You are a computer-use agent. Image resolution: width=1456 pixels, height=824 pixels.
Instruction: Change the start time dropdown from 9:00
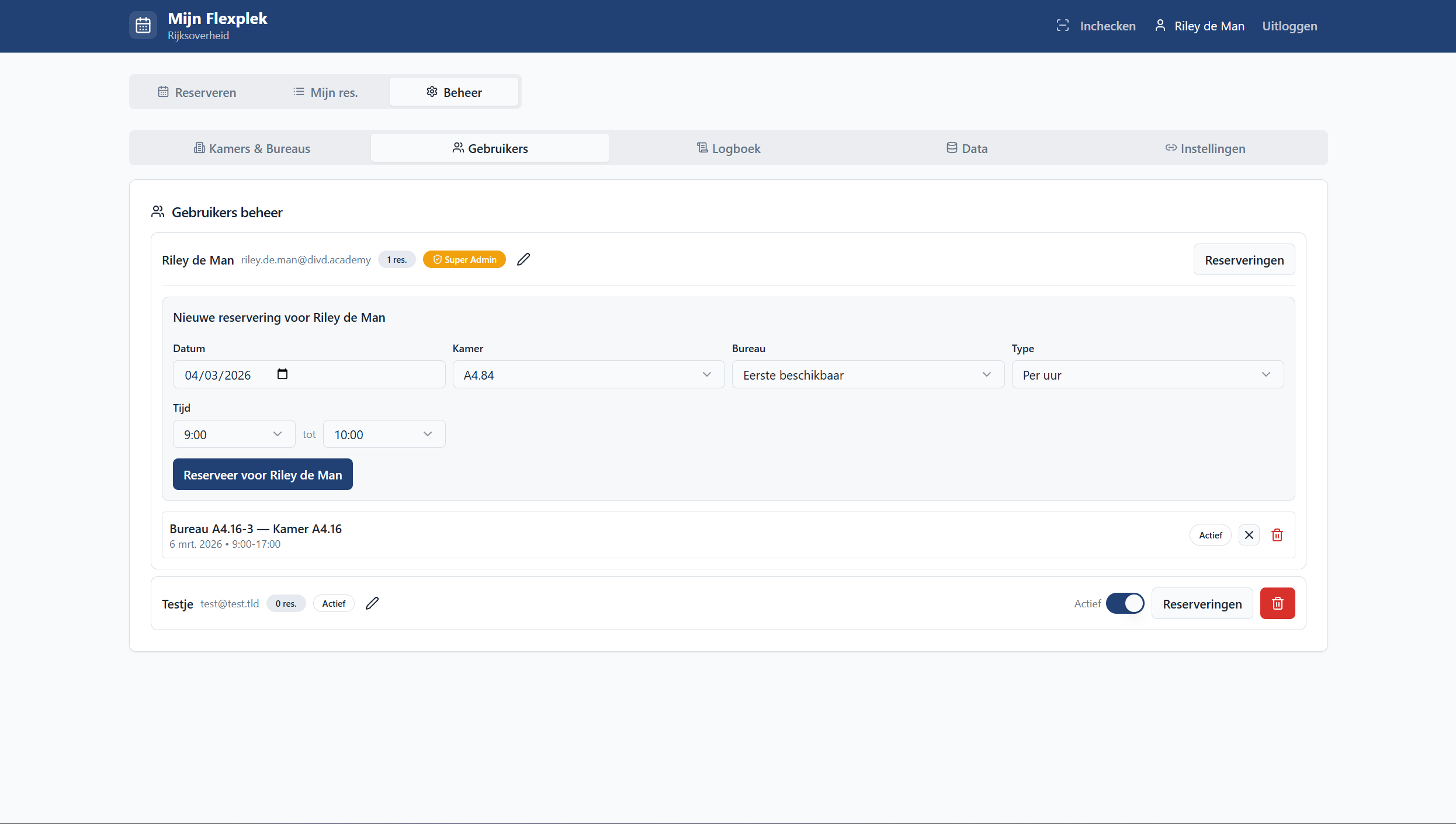pyautogui.click(x=234, y=434)
